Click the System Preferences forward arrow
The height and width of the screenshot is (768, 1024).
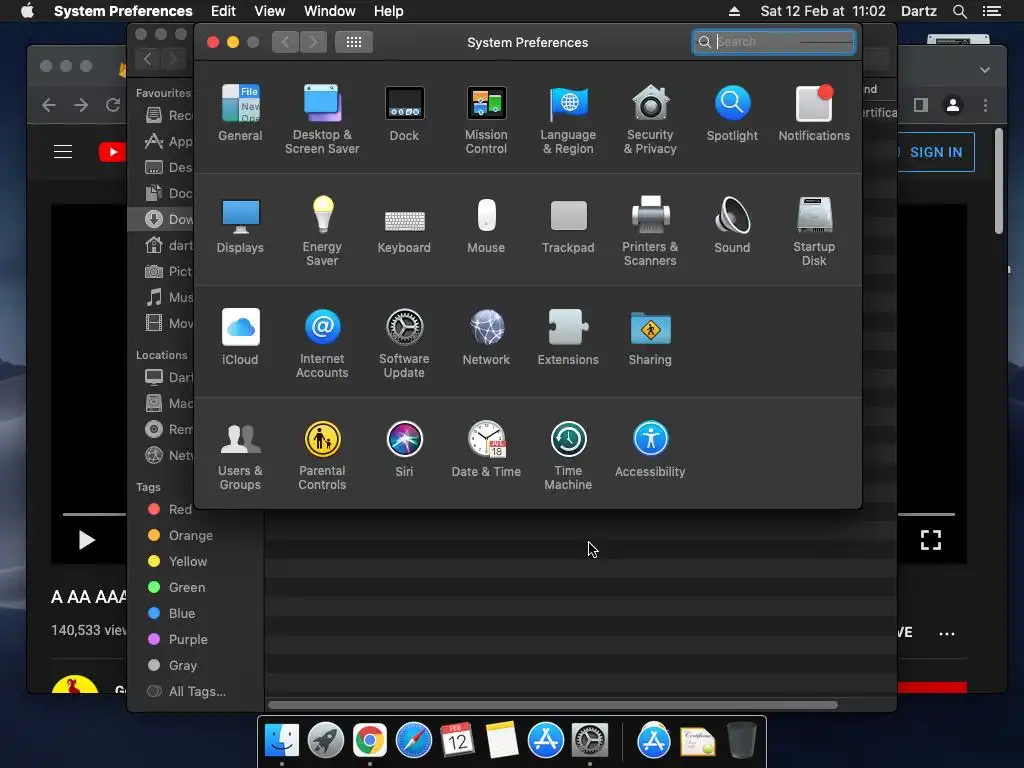(313, 42)
